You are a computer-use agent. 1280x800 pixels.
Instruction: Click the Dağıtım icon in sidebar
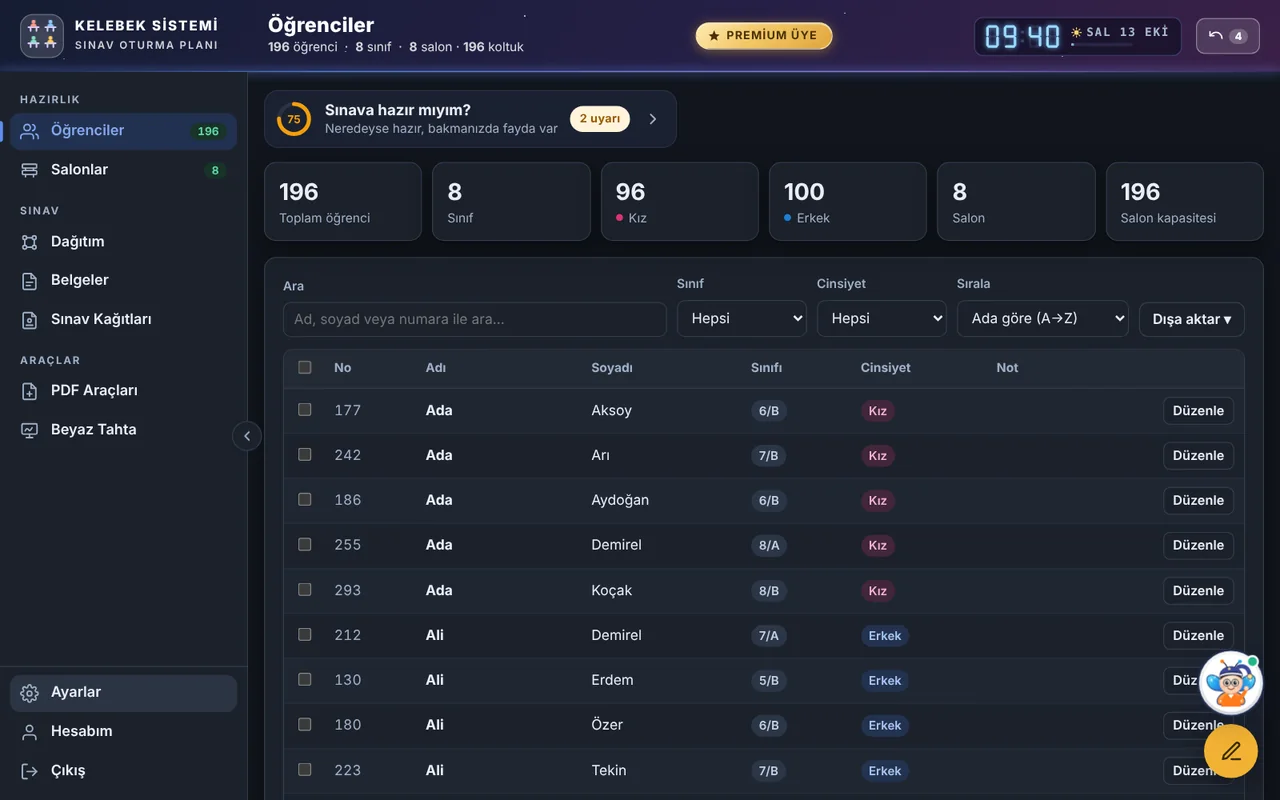pos(30,242)
